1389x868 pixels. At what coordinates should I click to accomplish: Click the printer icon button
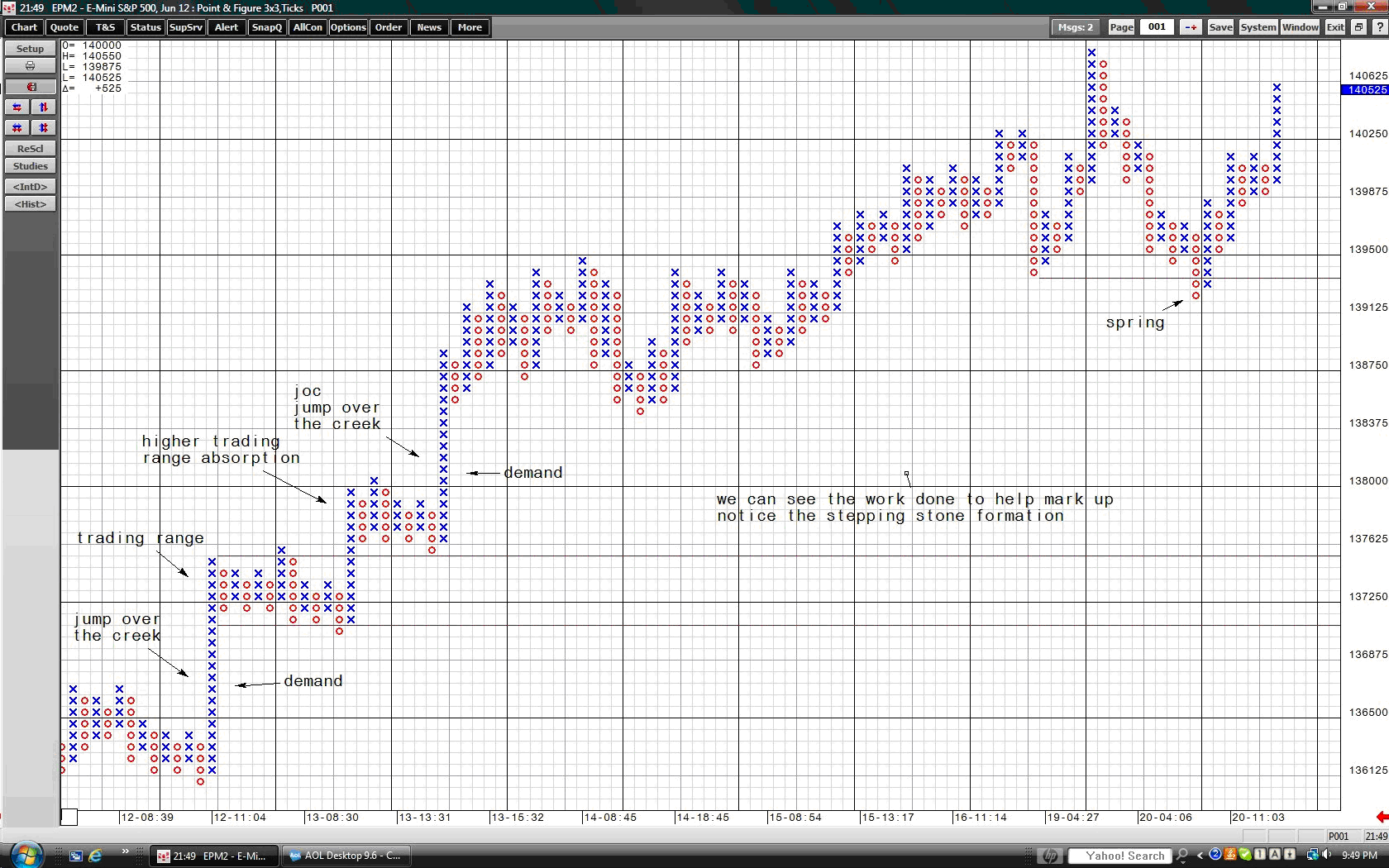pos(30,66)
